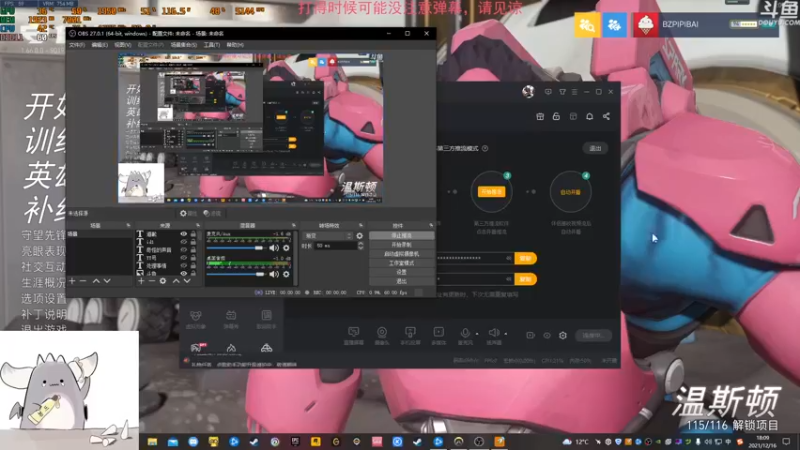Pop out the Sources dock via its header icon

[x=198, y=225]
